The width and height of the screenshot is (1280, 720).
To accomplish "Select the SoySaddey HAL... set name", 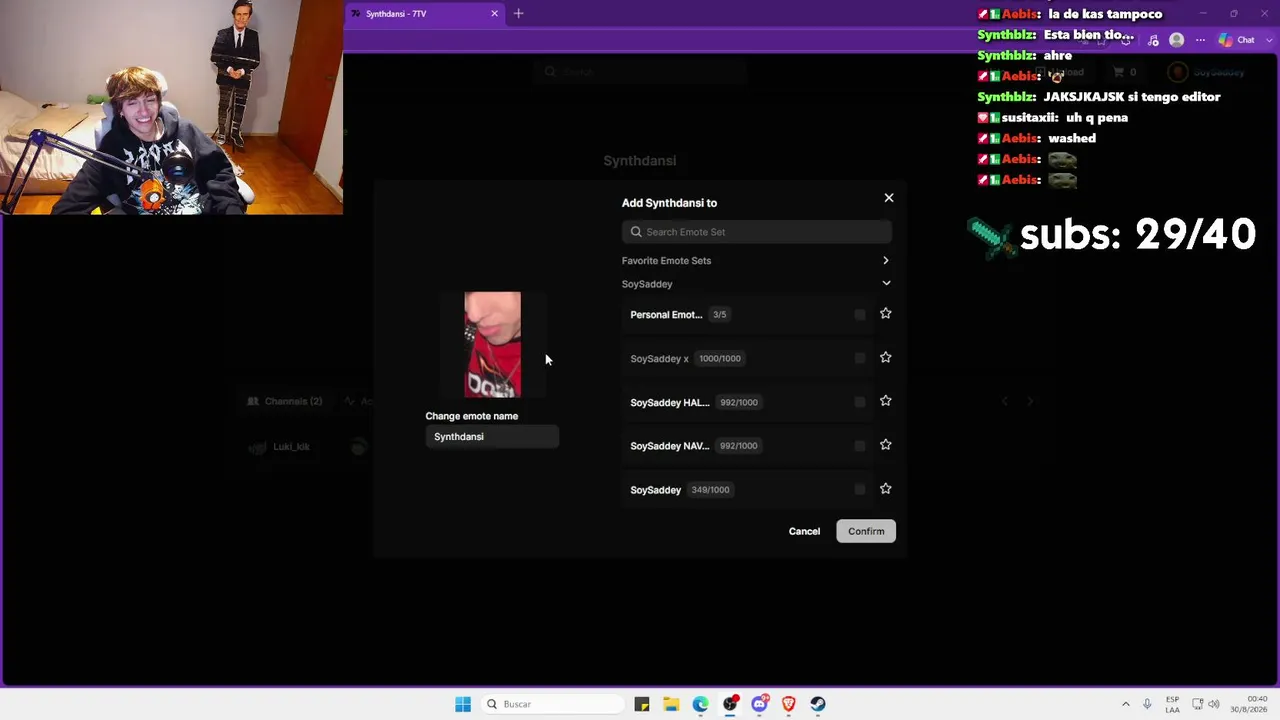I will 670,403.
